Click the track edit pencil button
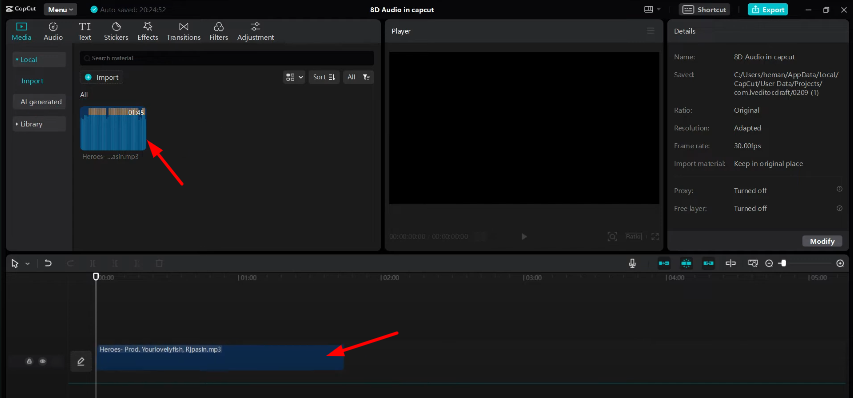This screenshot has height=398, width=853. (x=81, y=362)
